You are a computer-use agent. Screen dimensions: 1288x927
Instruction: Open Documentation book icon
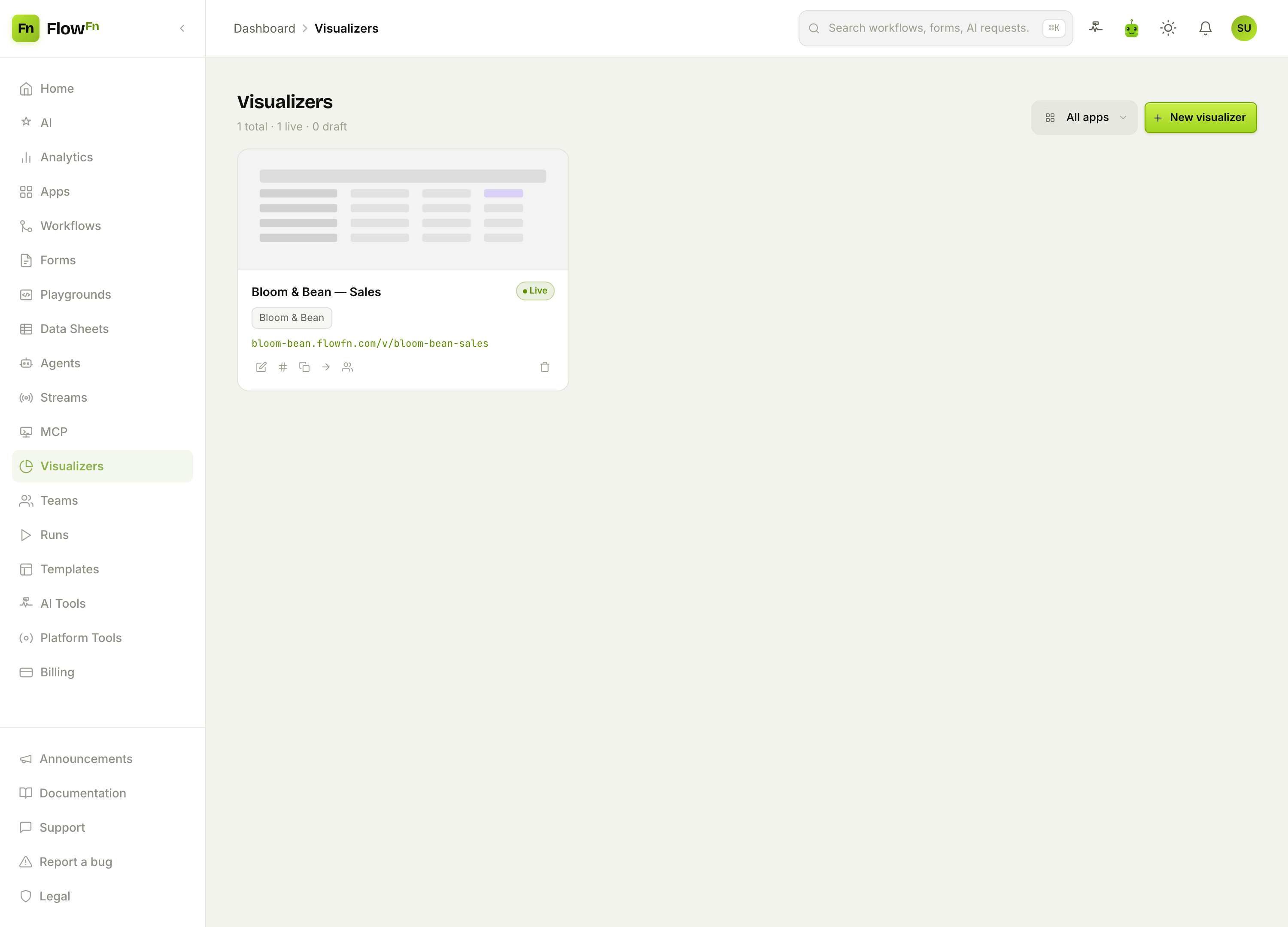click(26, 793)
